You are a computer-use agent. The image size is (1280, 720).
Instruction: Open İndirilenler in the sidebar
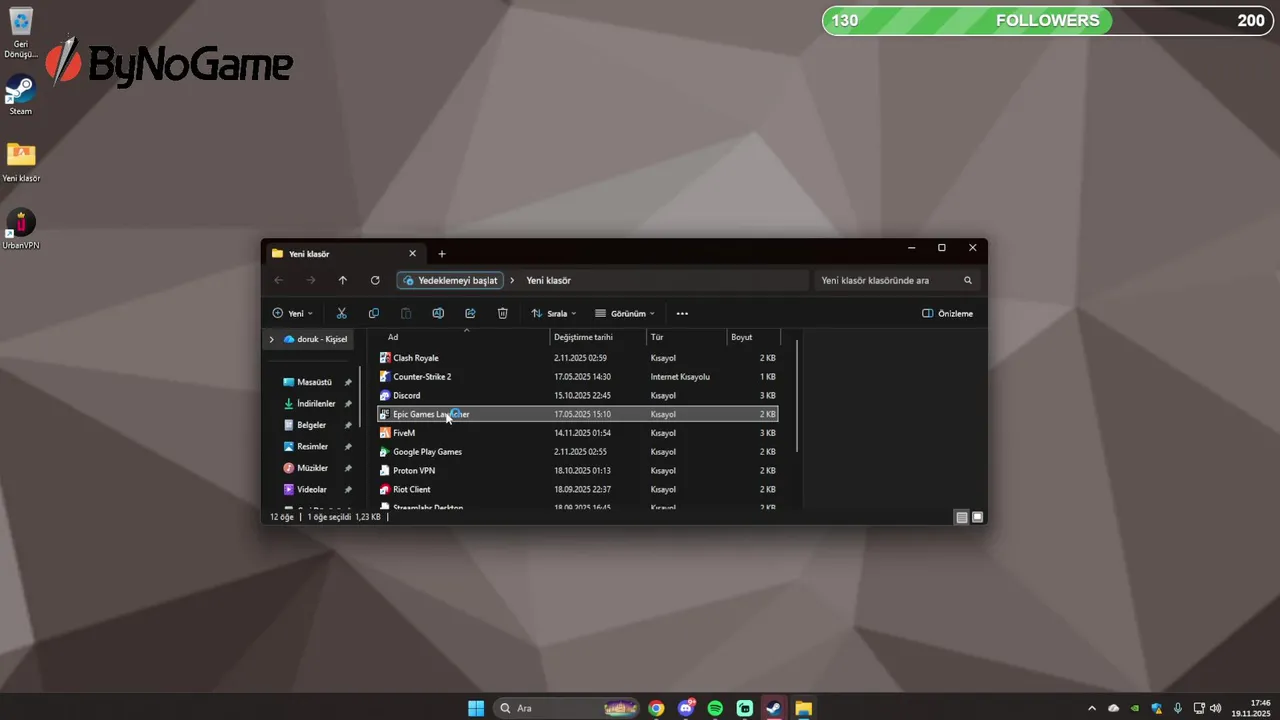click(x=317, y=404)
